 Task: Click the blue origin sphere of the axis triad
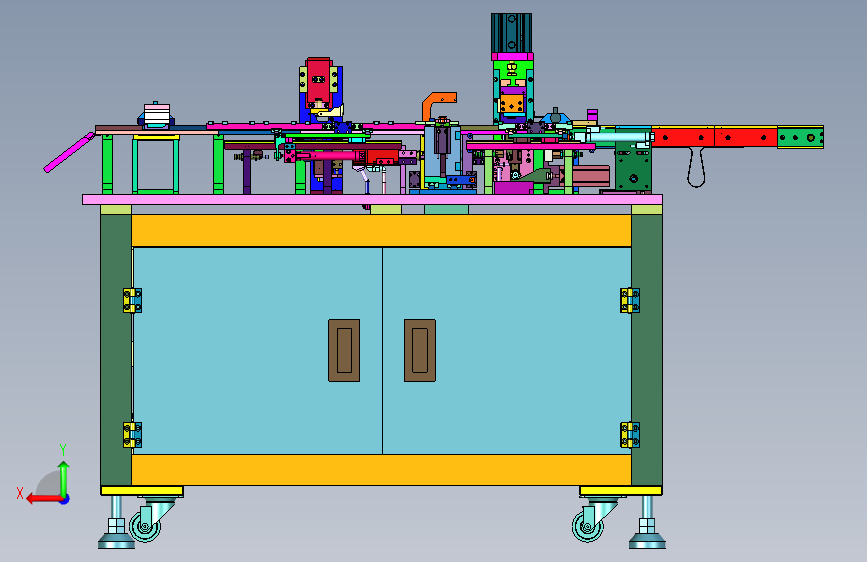(x=65, y=499)
